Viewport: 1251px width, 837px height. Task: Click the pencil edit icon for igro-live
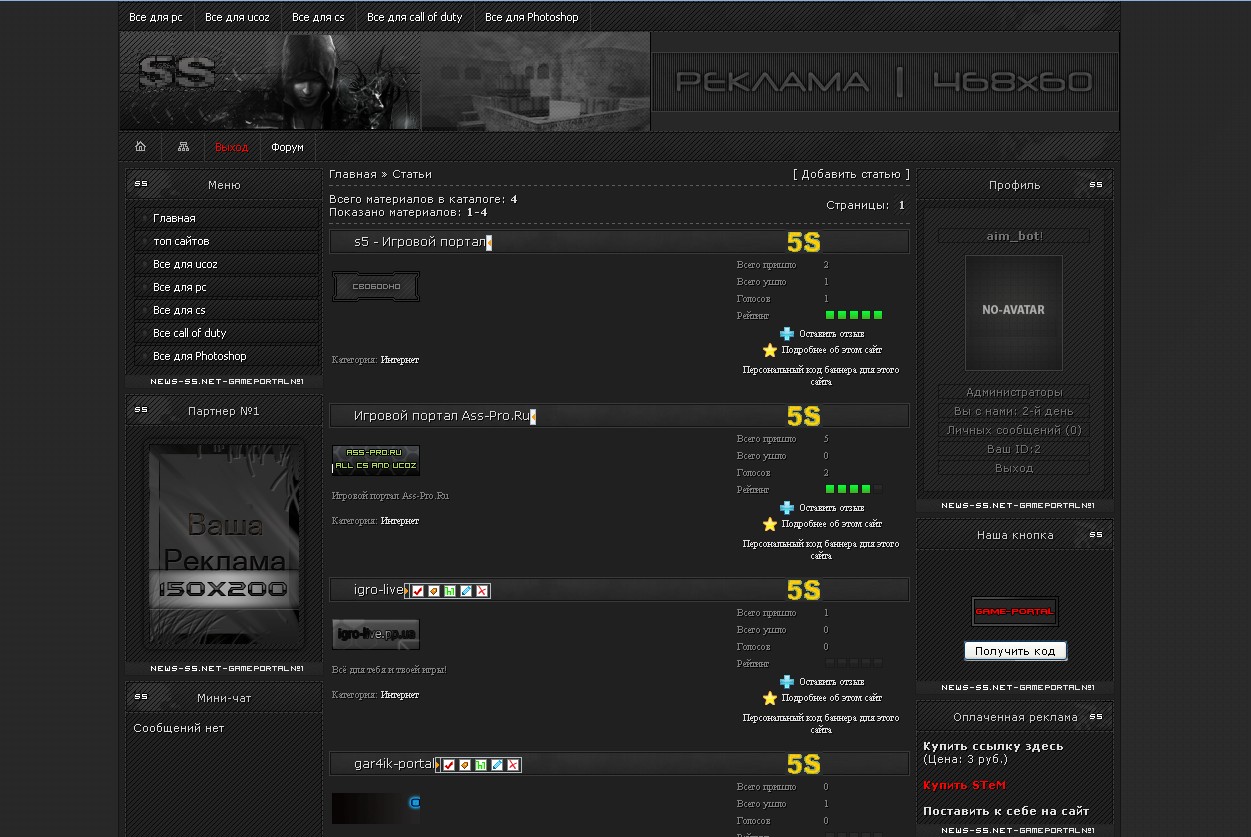[466, 591]
